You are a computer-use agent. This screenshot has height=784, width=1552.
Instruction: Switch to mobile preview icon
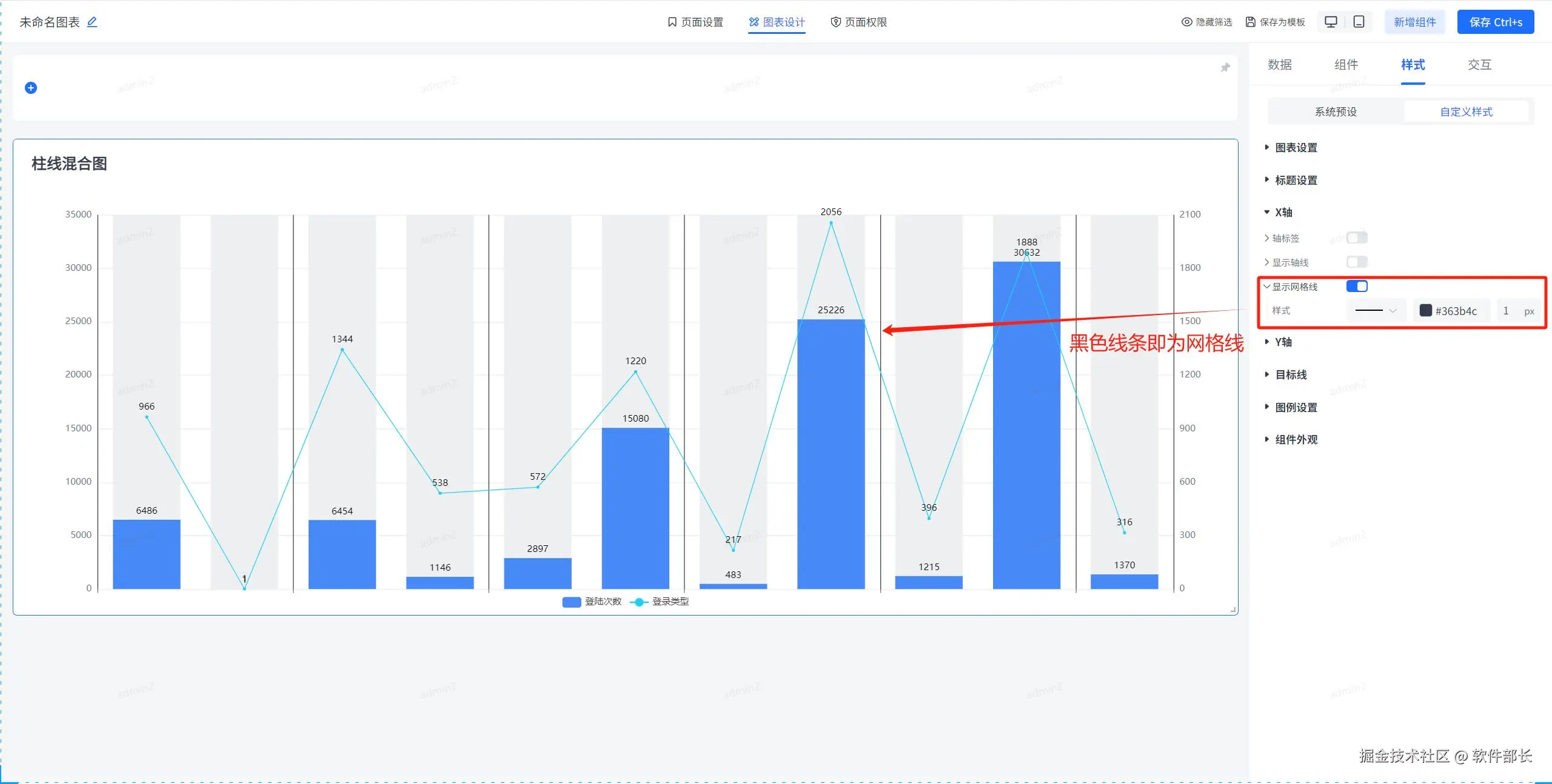[1359, 22]
